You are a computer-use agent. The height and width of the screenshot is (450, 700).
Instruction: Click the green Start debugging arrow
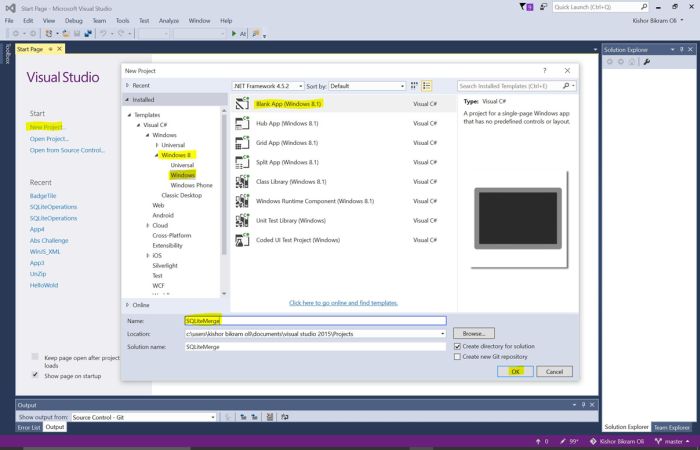click(x=234, y=33)
